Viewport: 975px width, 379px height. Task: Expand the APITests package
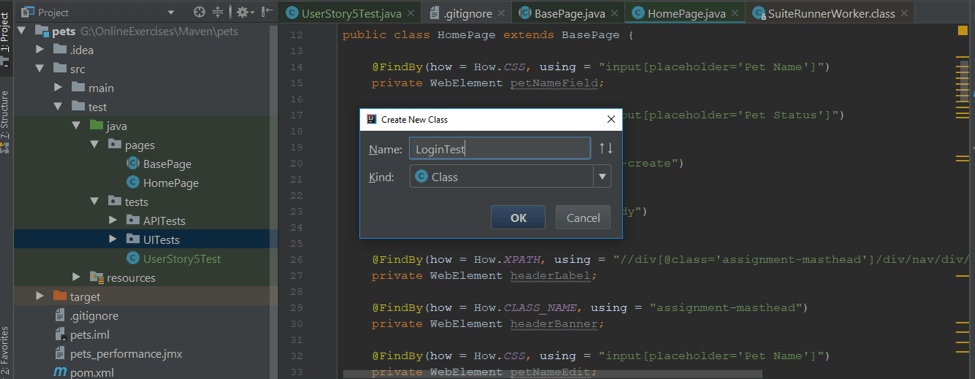113,221
